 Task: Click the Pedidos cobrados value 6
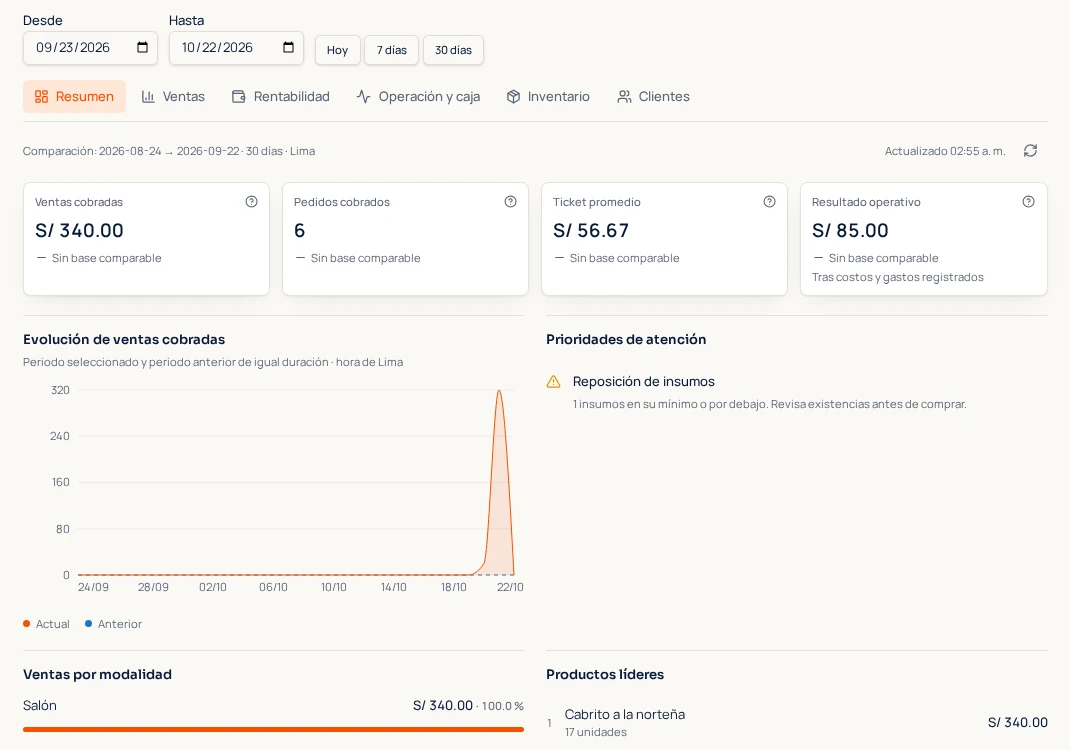pos(300,231)
